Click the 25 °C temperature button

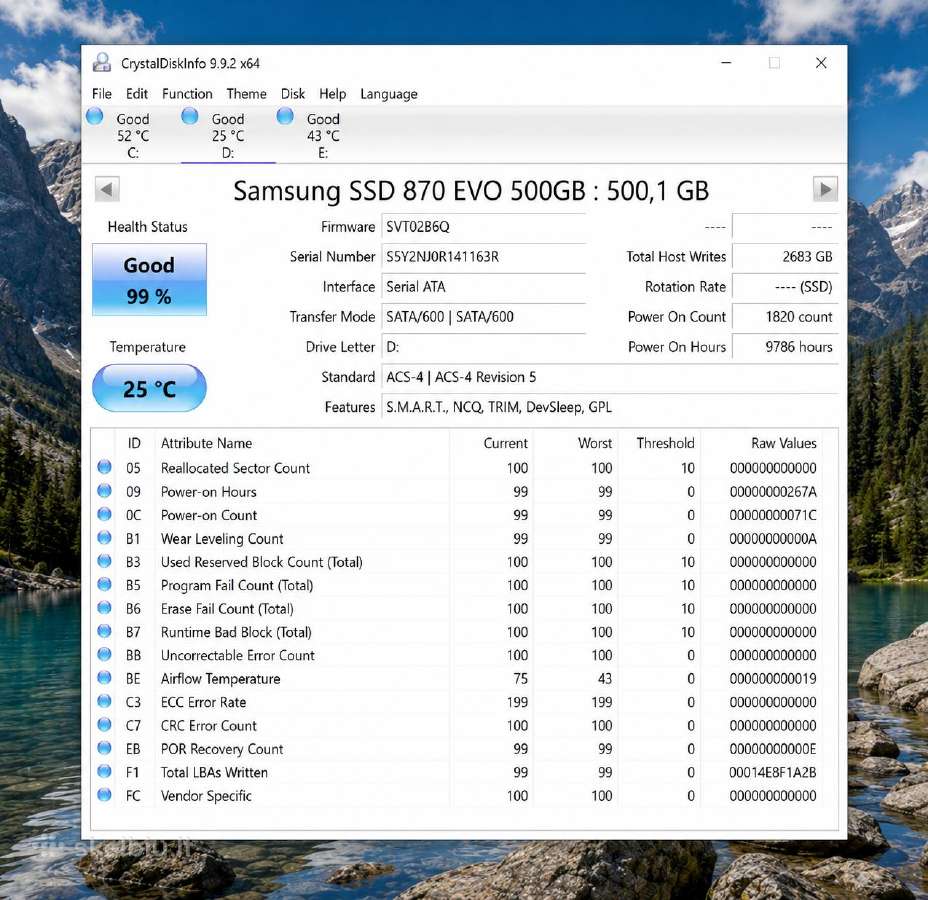tap(149, 388)
